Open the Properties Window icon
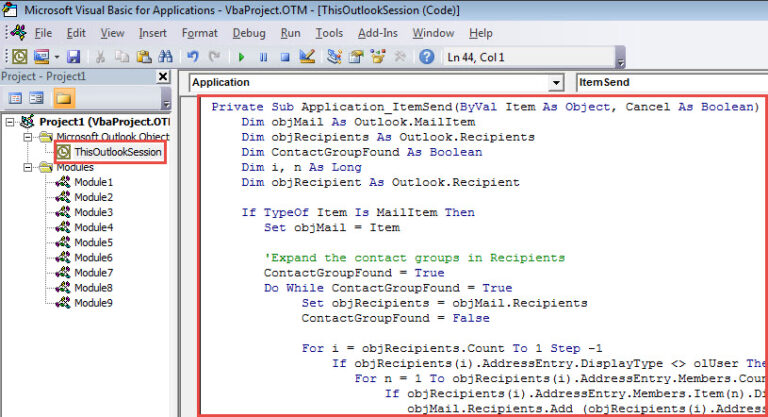The width and height of the screenshot is (768, 417). tap(356, 57)
